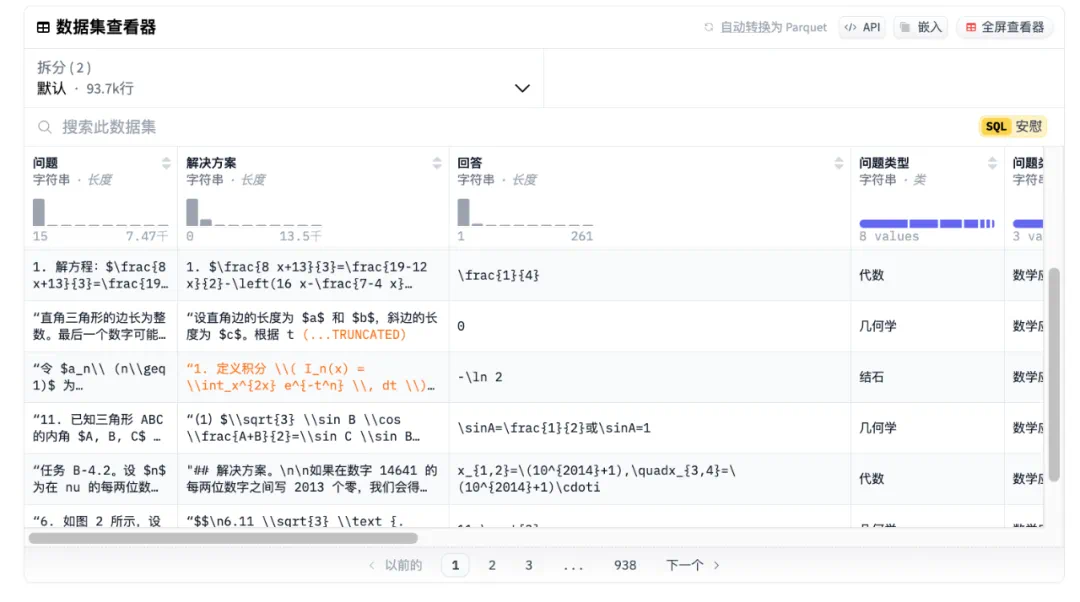Click the 搜索此数据集 search field

tap(200, 127)
